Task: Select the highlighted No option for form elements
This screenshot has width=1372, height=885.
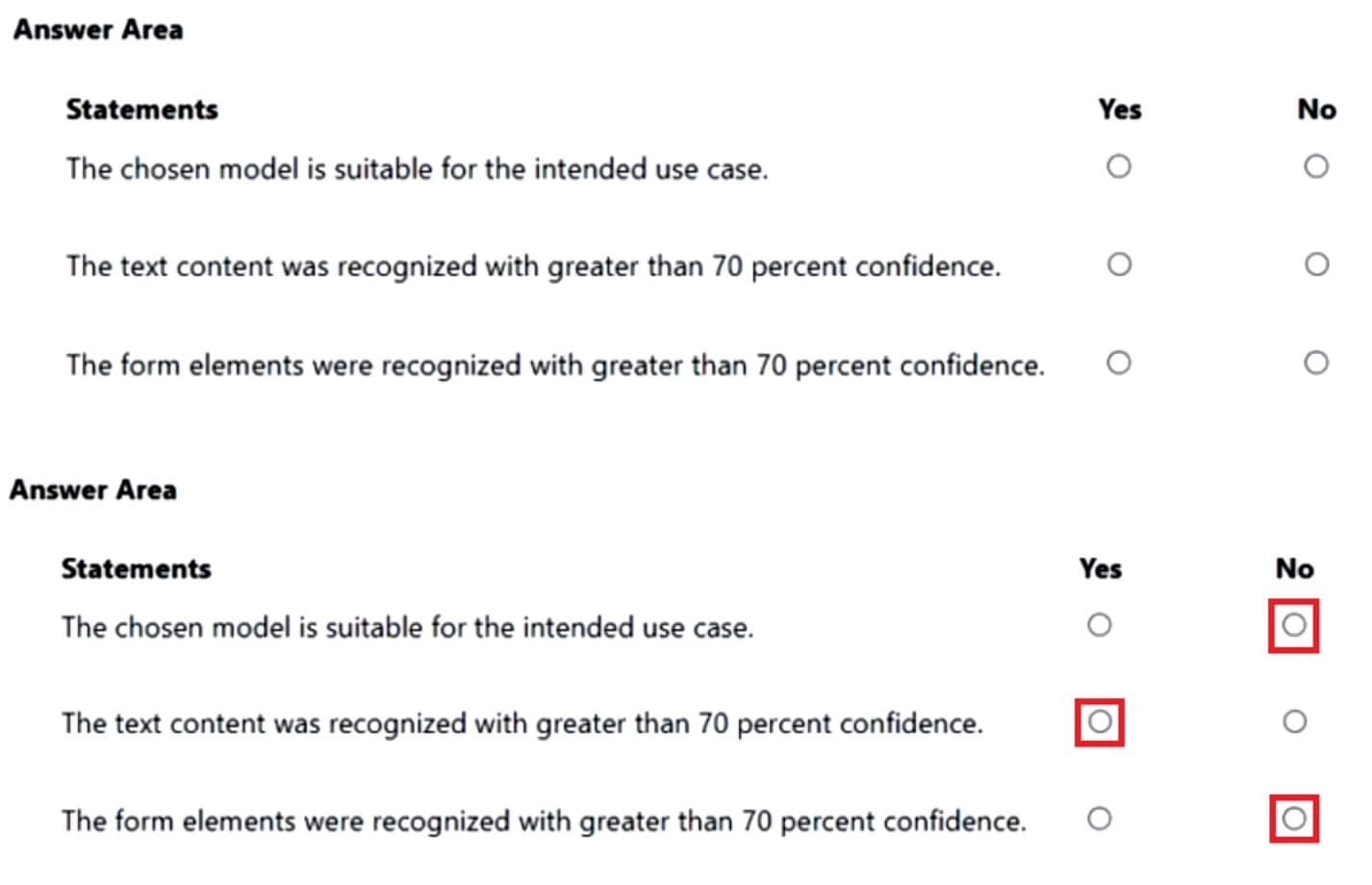Action: 1294,820
